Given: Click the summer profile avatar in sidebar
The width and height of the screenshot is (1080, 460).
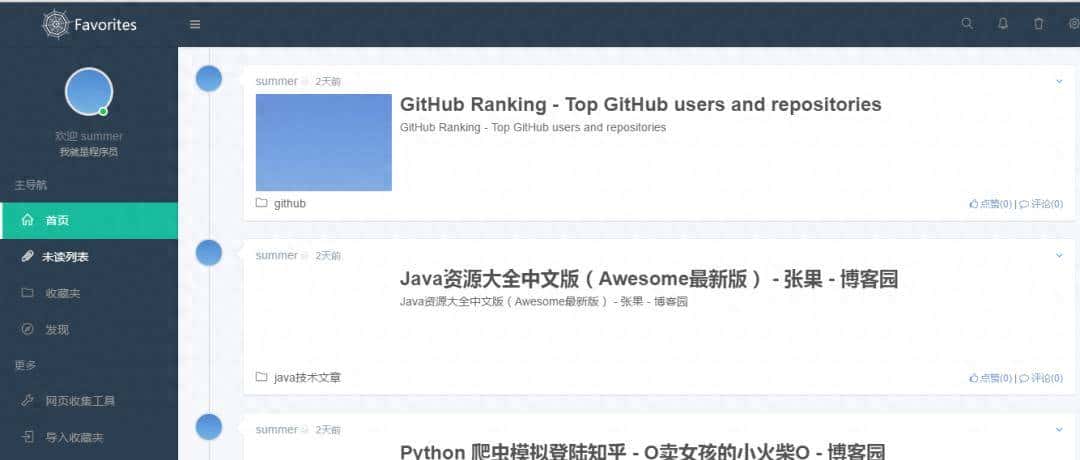Looking at the screenshot, I should pyautogui.click(x=89, y=91).
